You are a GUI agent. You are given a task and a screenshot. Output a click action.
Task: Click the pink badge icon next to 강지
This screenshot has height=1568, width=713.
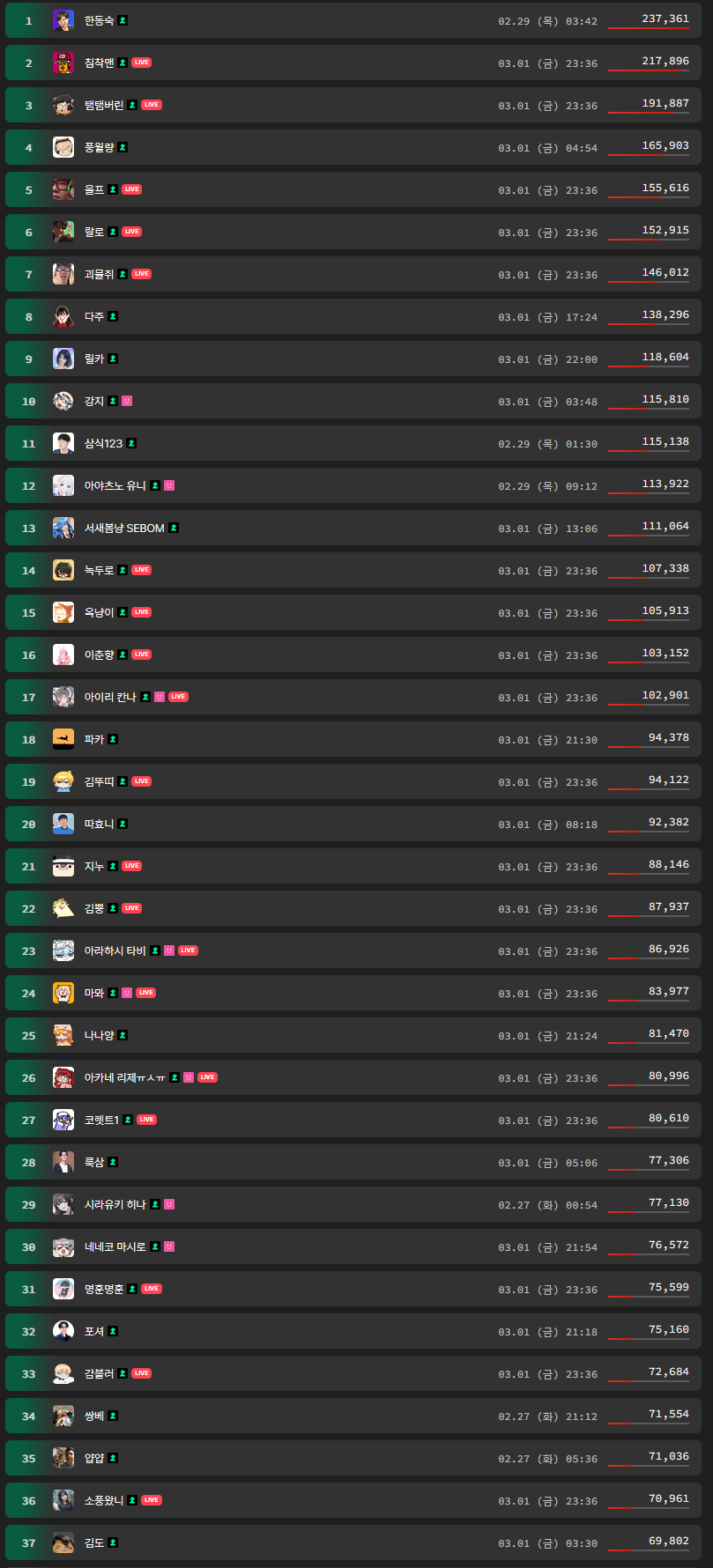pyautogui.click(x=127, y=401)
